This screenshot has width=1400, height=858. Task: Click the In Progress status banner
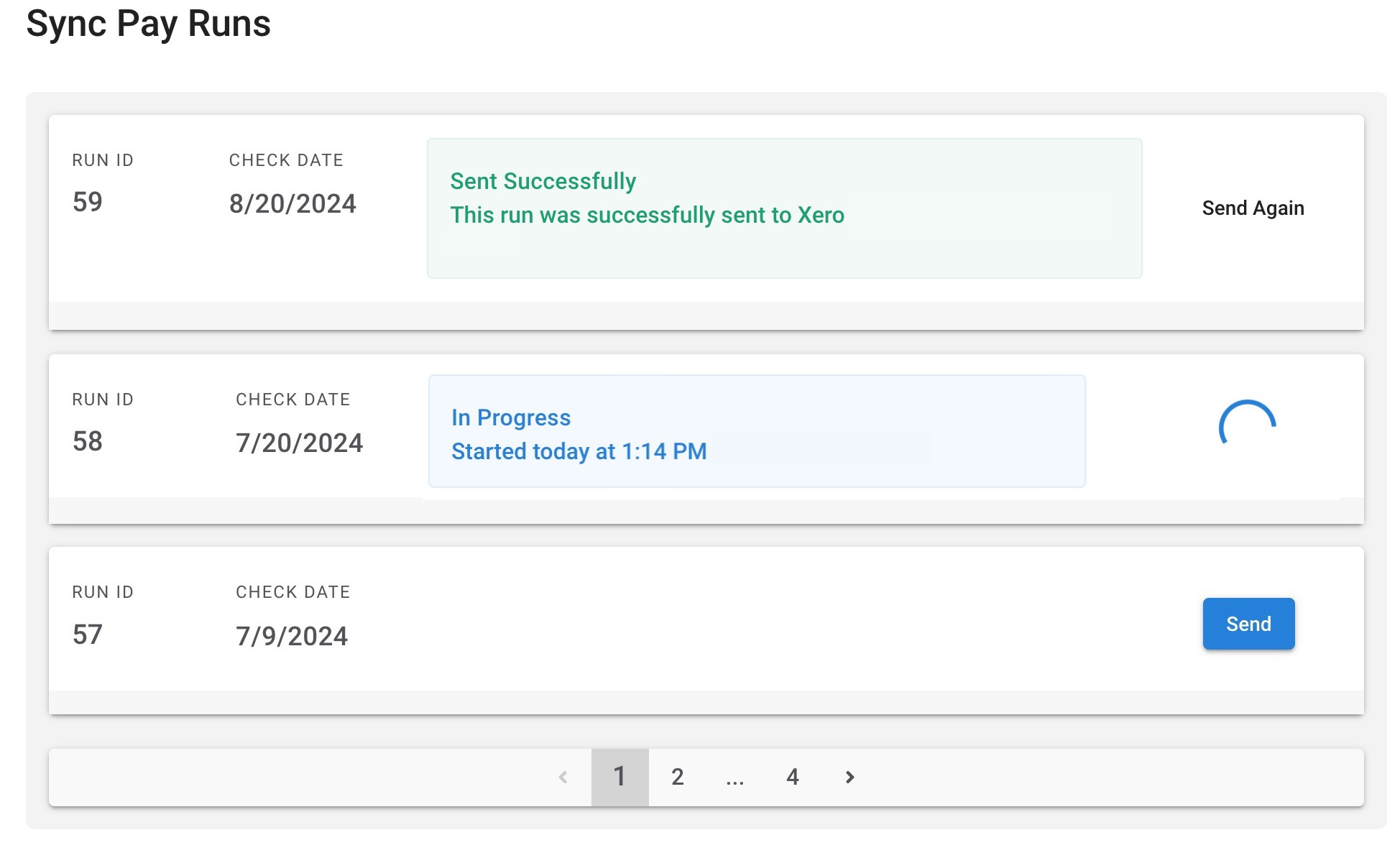point(757,431)
